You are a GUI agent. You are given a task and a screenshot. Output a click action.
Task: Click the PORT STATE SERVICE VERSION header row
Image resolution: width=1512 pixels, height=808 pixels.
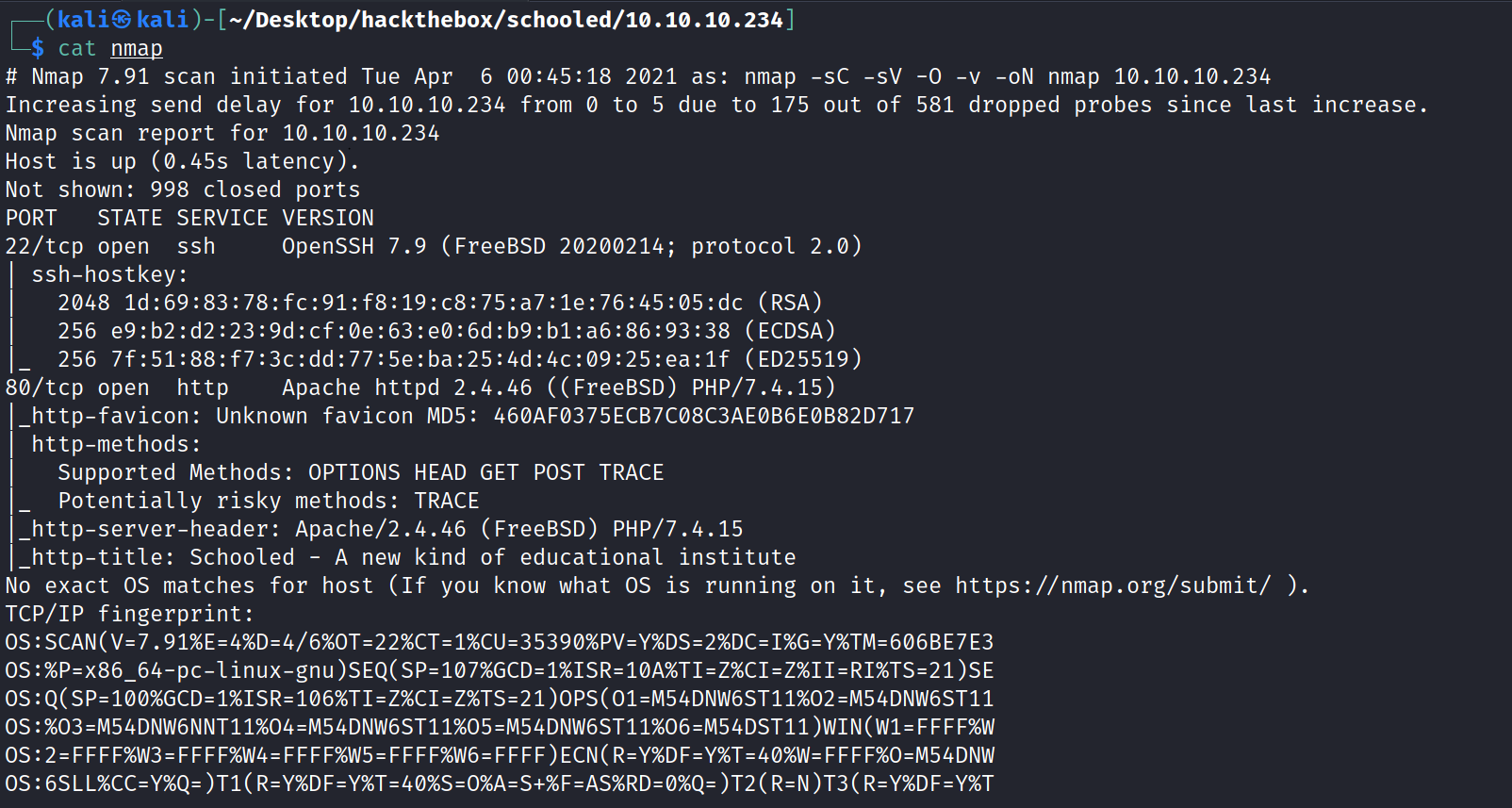[x=189, y=218]
